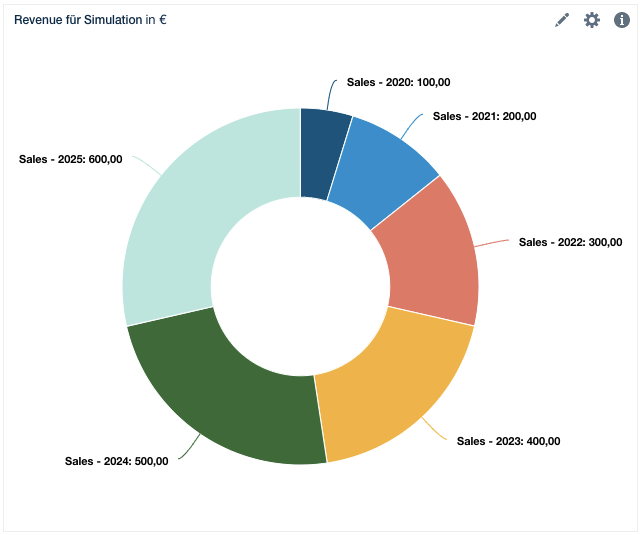Open the gear settings icon
This screenshot has height=535, width=642.
[592, 20]
